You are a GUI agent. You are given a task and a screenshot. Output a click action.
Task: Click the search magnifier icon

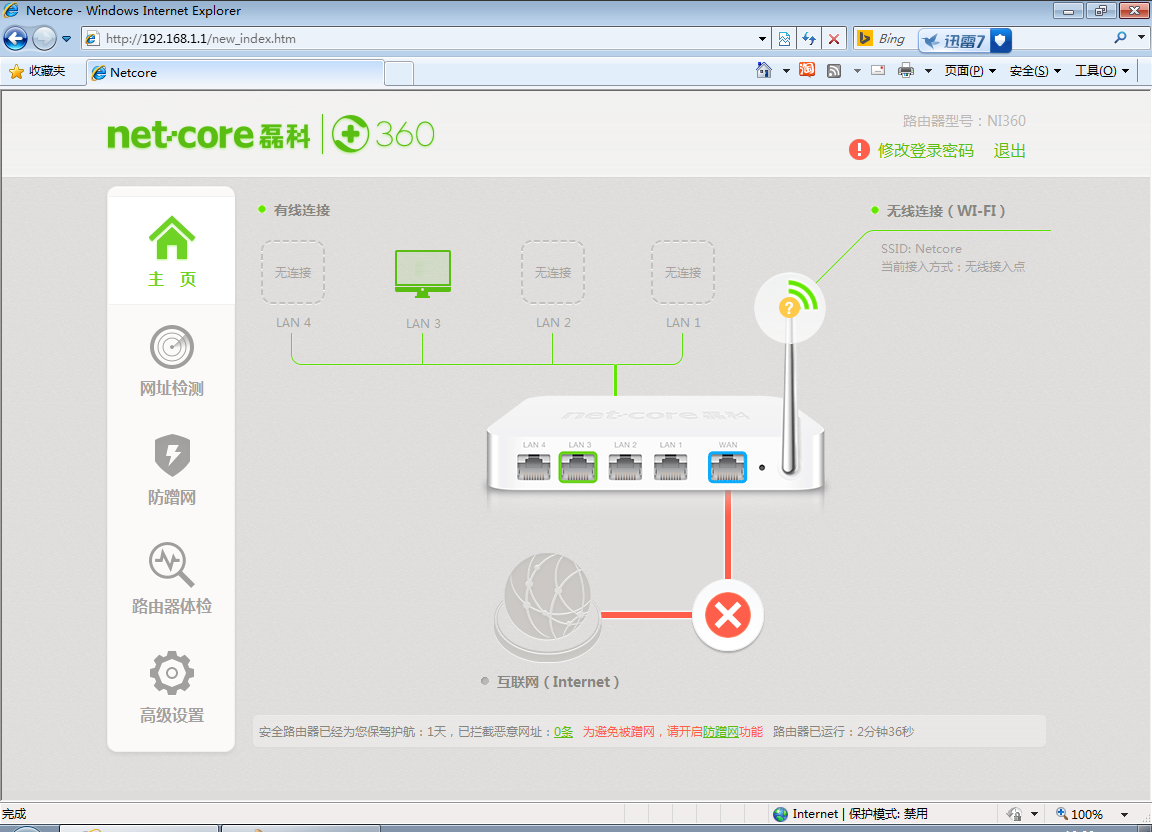(x=1120, y=38)
